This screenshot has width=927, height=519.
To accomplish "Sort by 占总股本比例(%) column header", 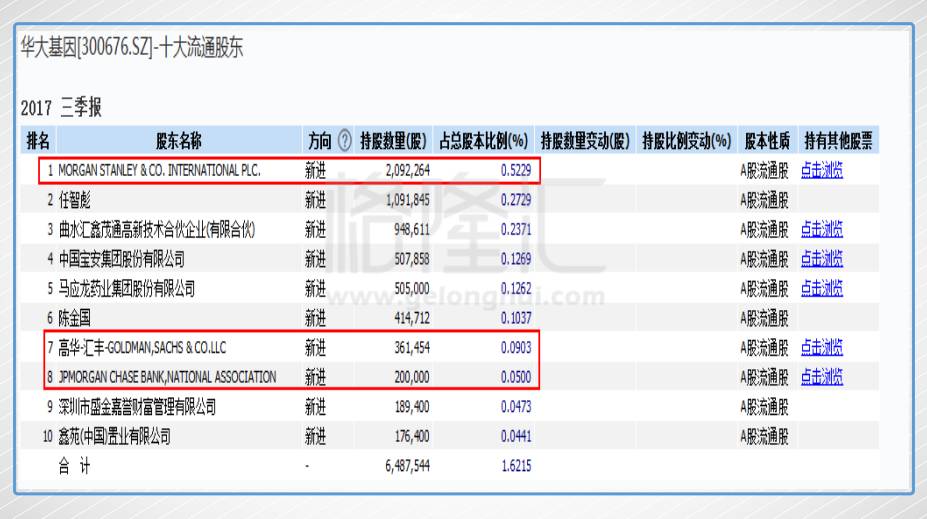I will 484,142.
